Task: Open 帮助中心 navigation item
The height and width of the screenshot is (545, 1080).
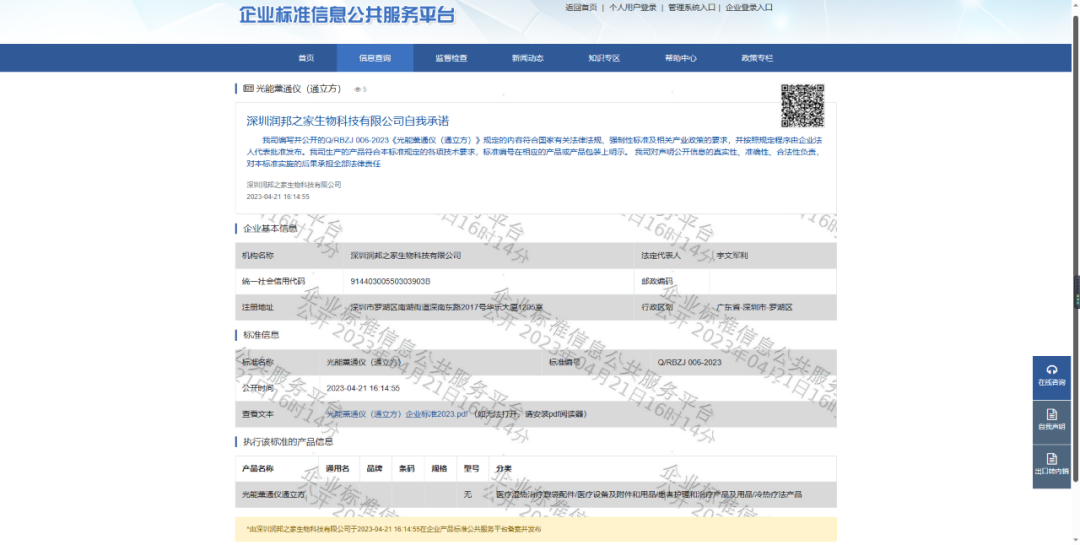Action: click(681, 59)
